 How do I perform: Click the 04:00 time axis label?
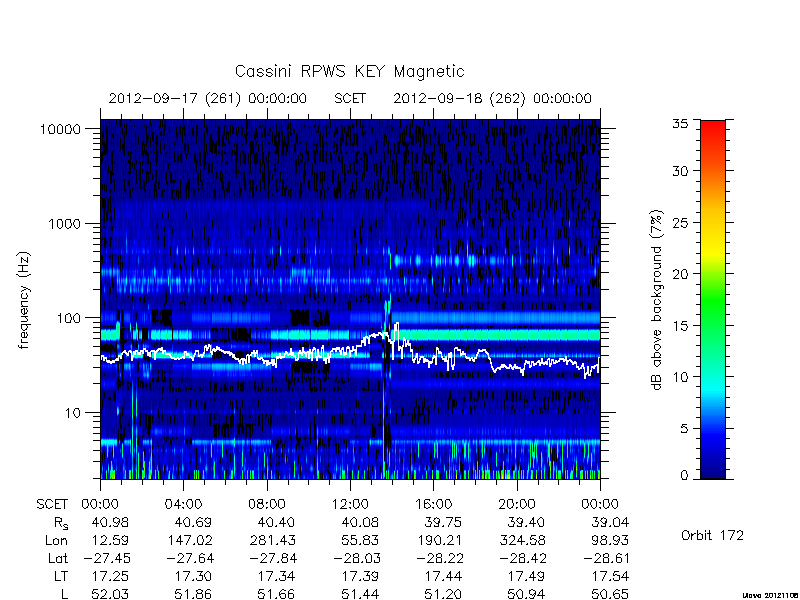click(183, 505)
